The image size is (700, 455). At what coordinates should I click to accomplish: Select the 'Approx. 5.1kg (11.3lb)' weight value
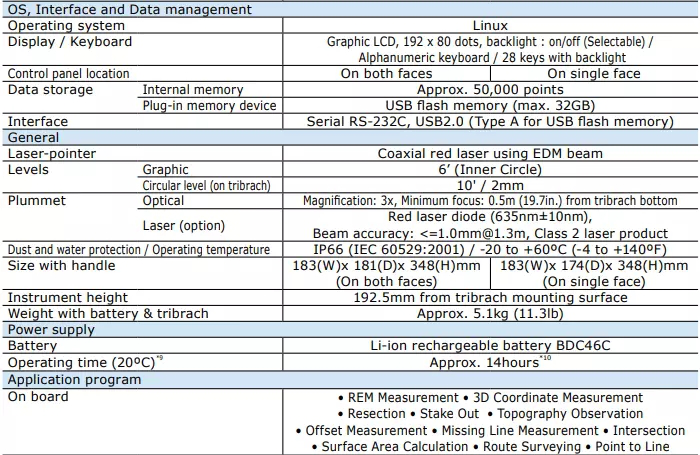coord(489,313)
